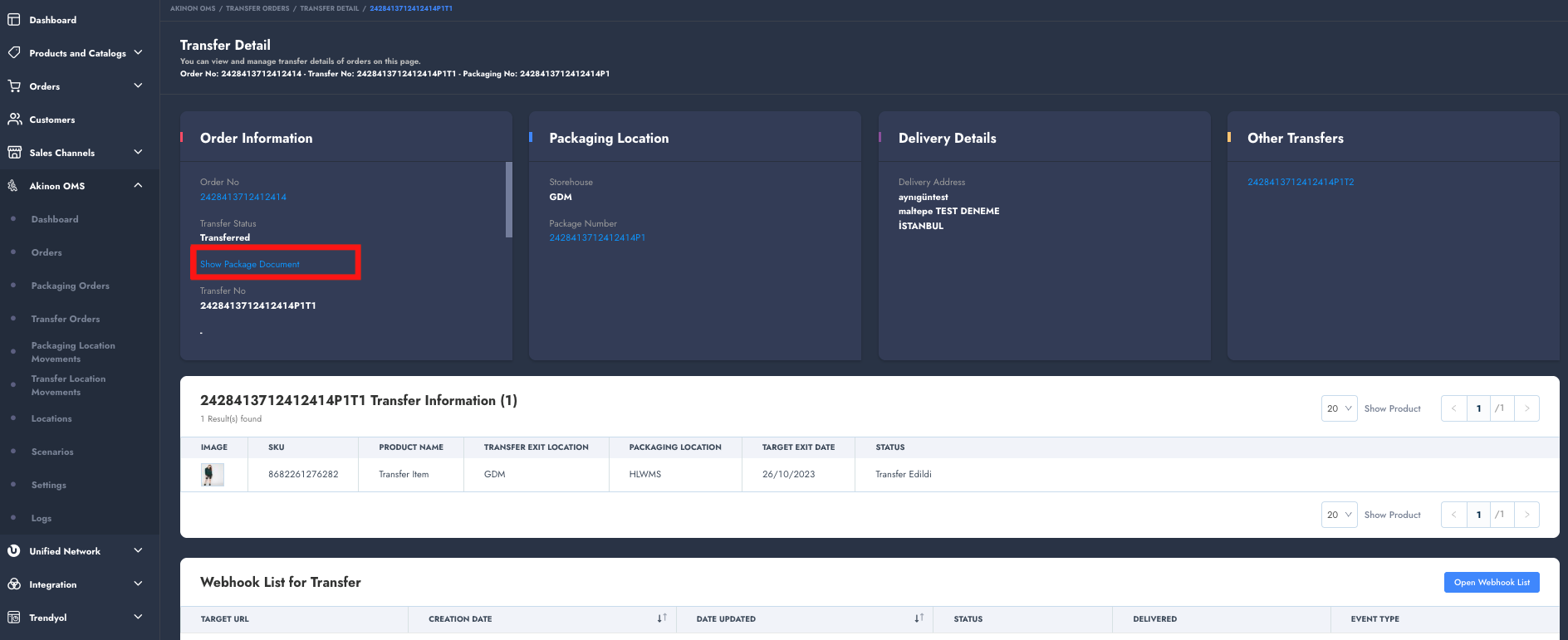Open the top page size dropdown

pos(1339,408)
